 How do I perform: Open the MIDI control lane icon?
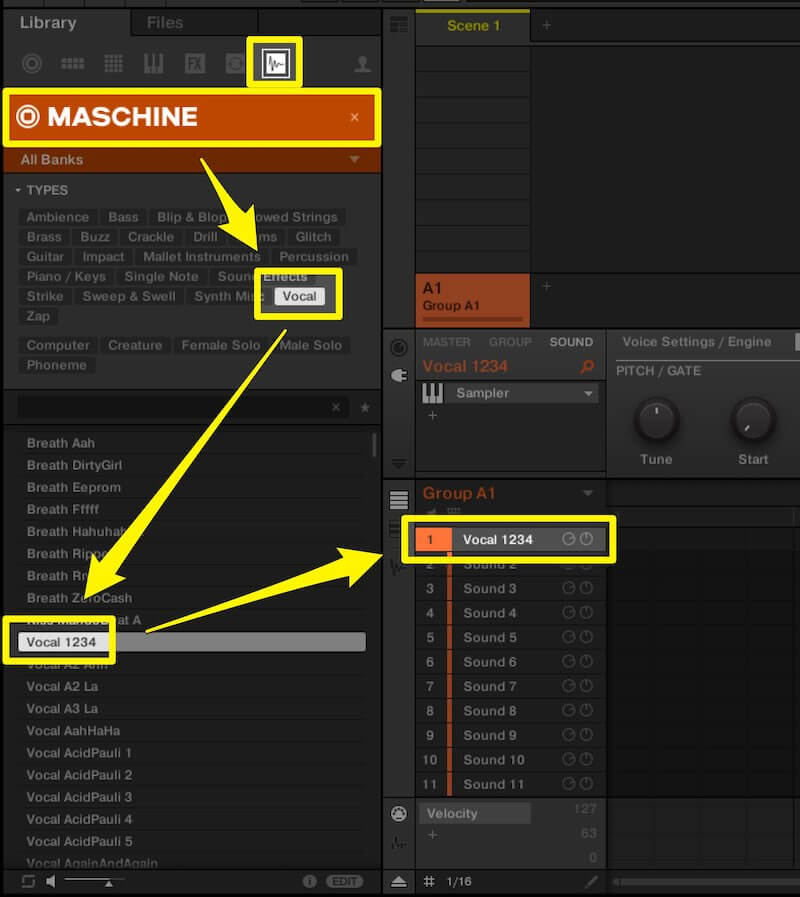[399, 813]
